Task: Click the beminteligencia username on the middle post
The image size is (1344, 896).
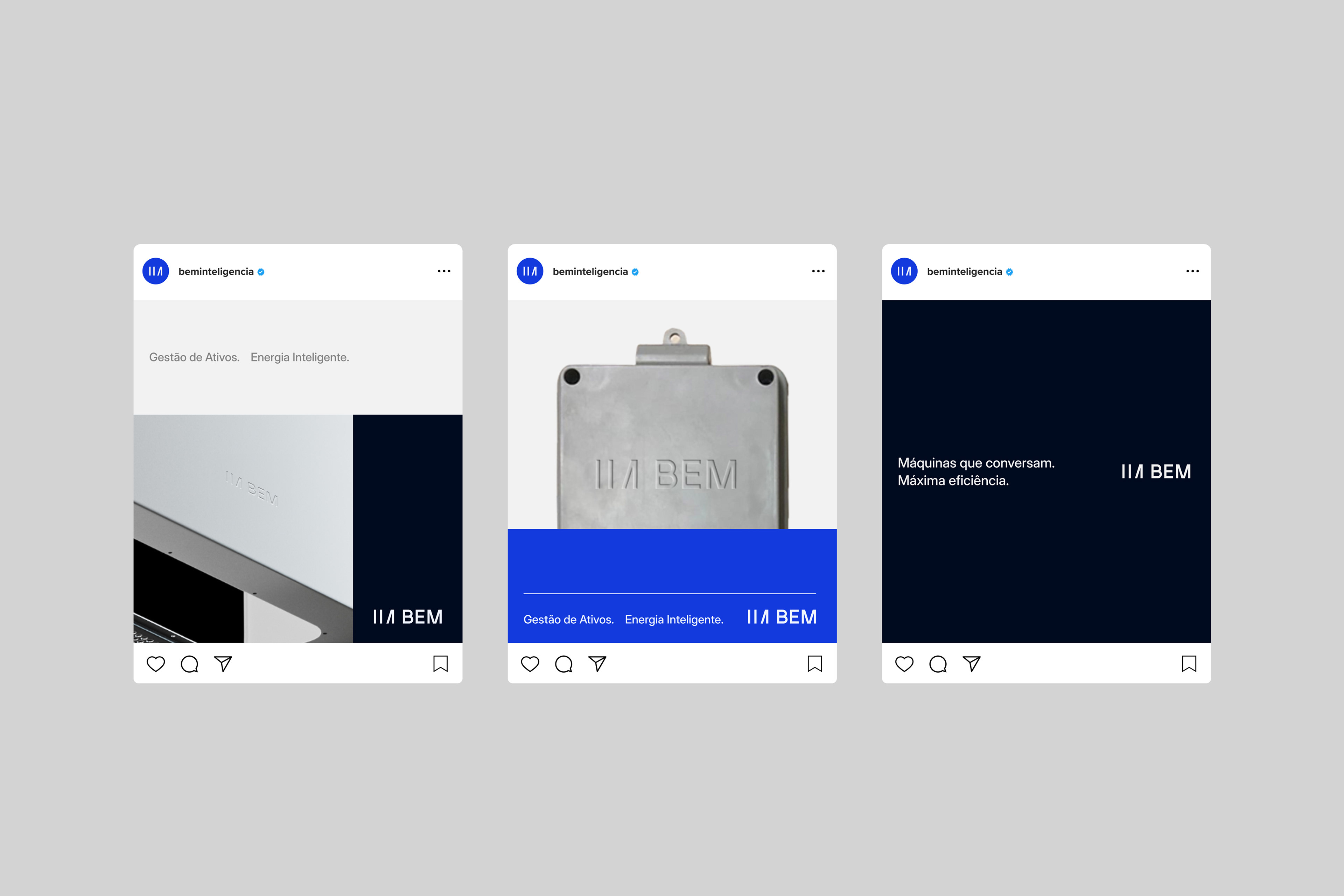Action: click(x=590, y=272)
